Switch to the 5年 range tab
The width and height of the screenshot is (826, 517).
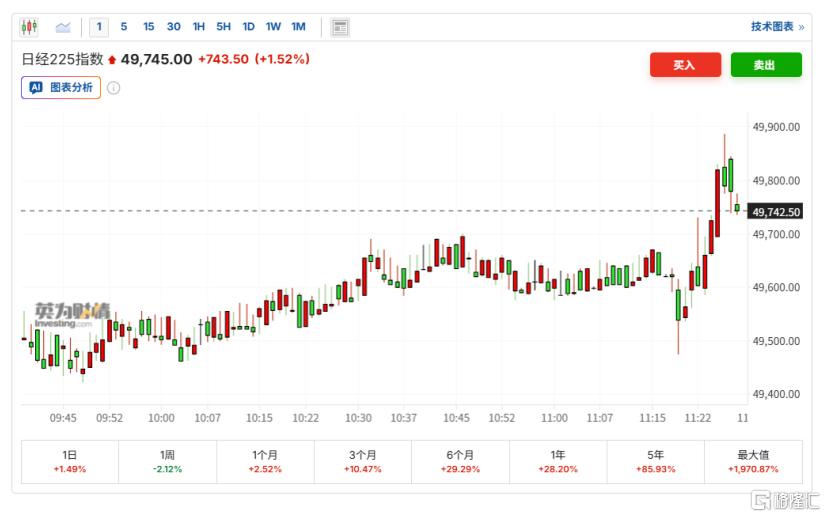pos(656,461)
